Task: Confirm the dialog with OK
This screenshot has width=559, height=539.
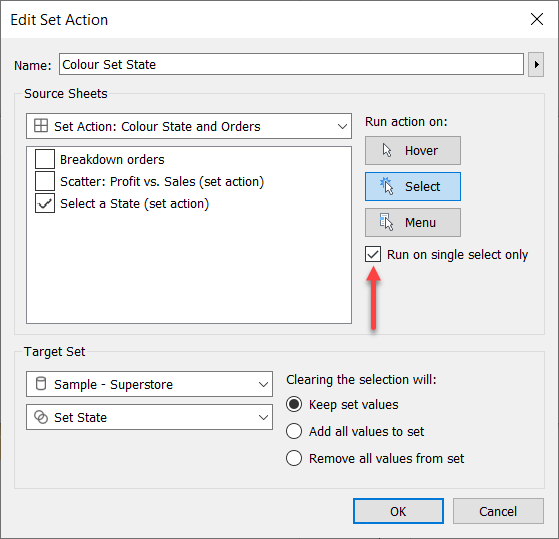Action: coord(398,511)
